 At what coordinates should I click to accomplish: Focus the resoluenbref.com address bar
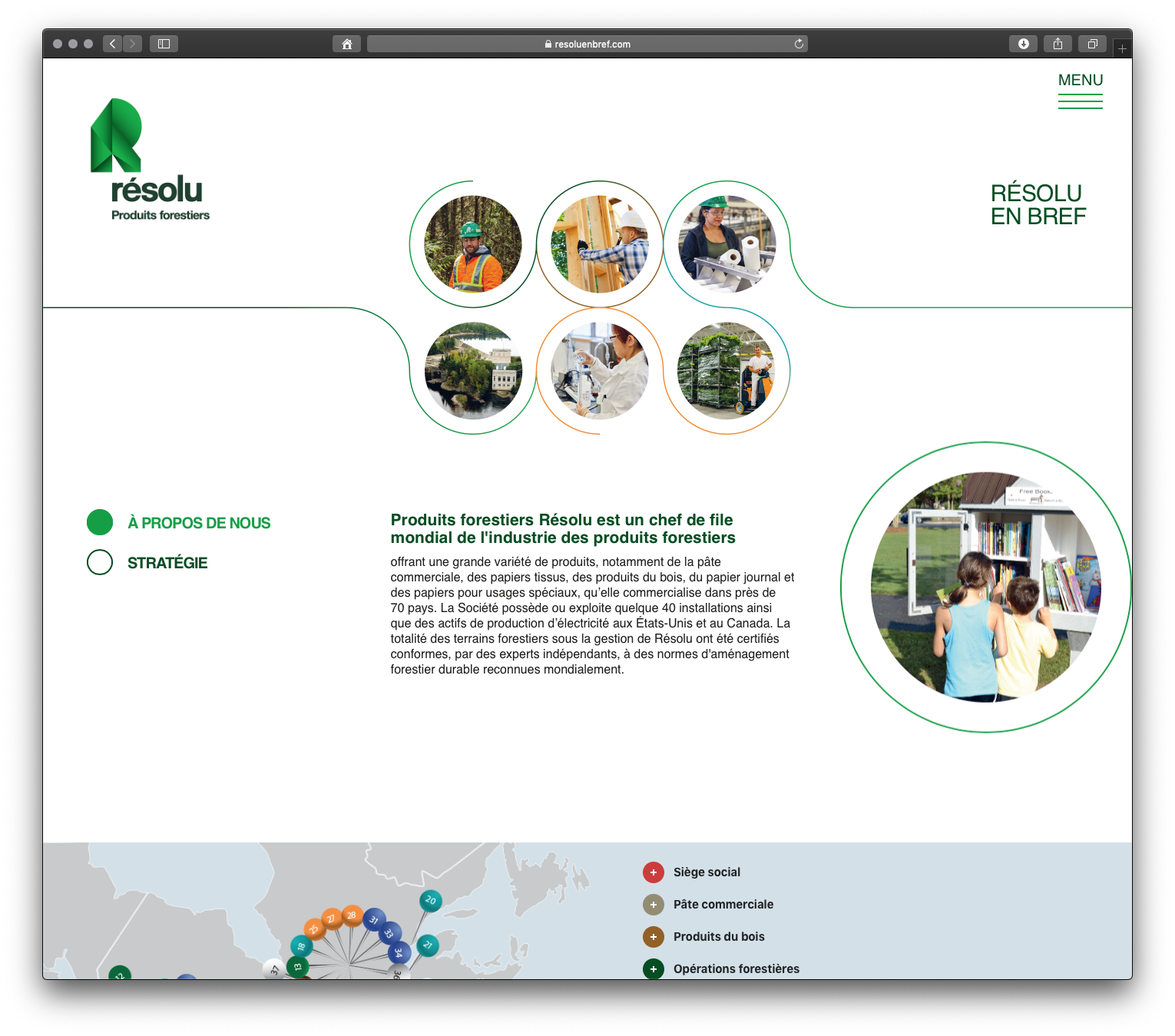coord(587,44)
